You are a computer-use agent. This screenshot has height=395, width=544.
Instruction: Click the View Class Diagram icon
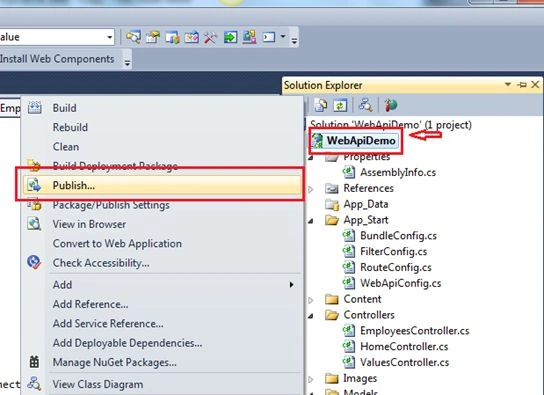(x=34, y=384)
